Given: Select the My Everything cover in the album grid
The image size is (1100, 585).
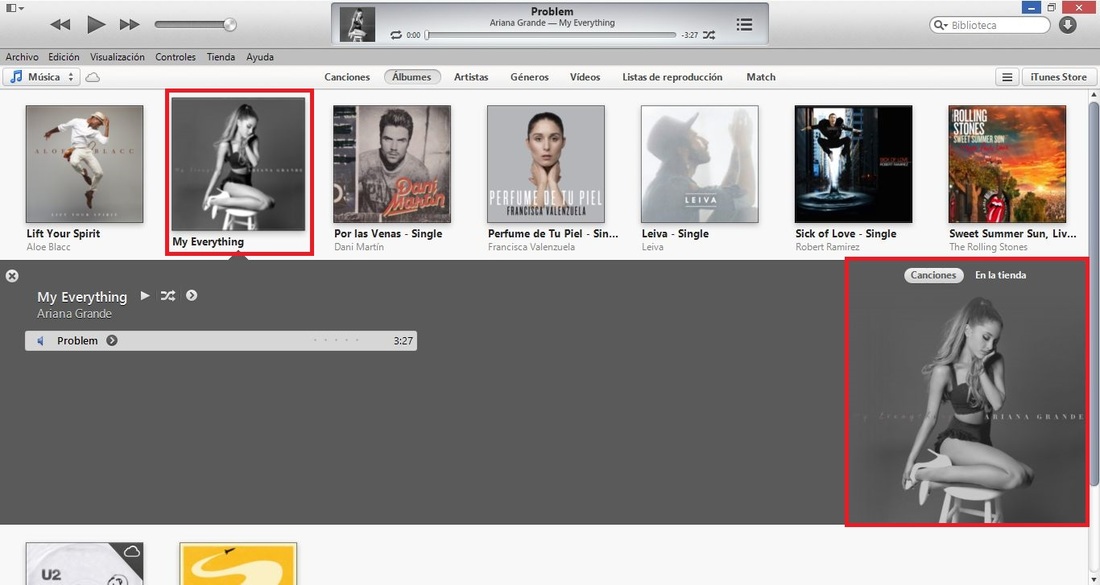Looking at the screenshot, I should 239,164.
